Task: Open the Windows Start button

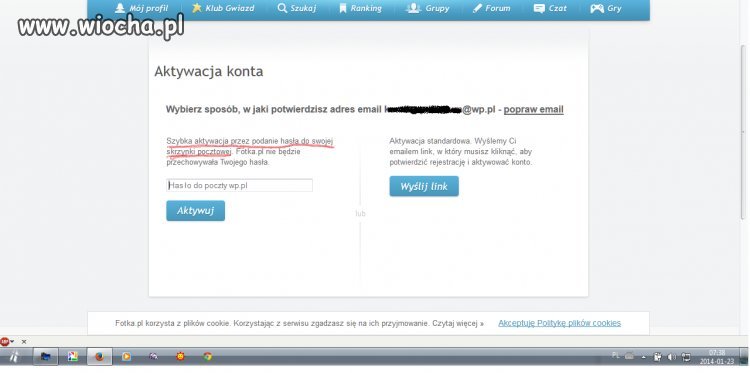Action: [14, 356]
